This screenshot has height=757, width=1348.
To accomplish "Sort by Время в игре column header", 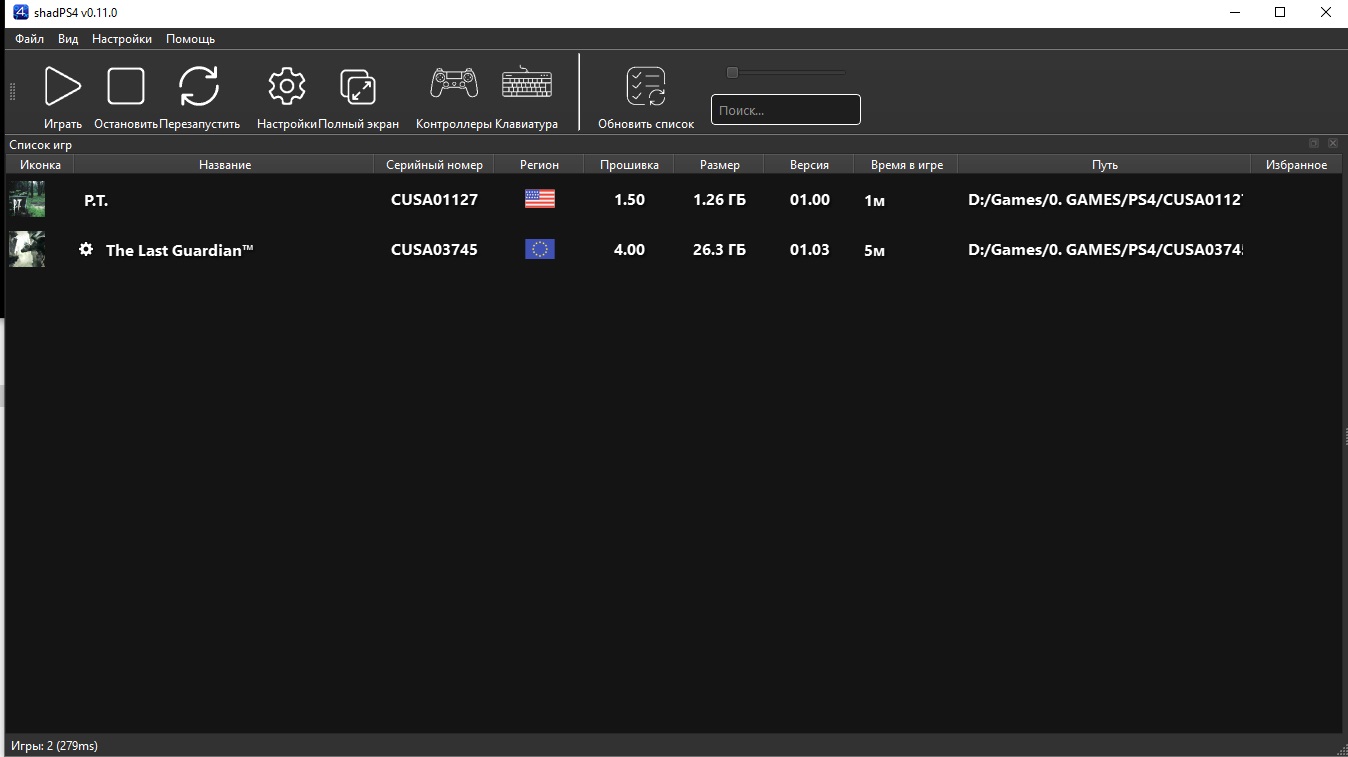I will point(906,165).
